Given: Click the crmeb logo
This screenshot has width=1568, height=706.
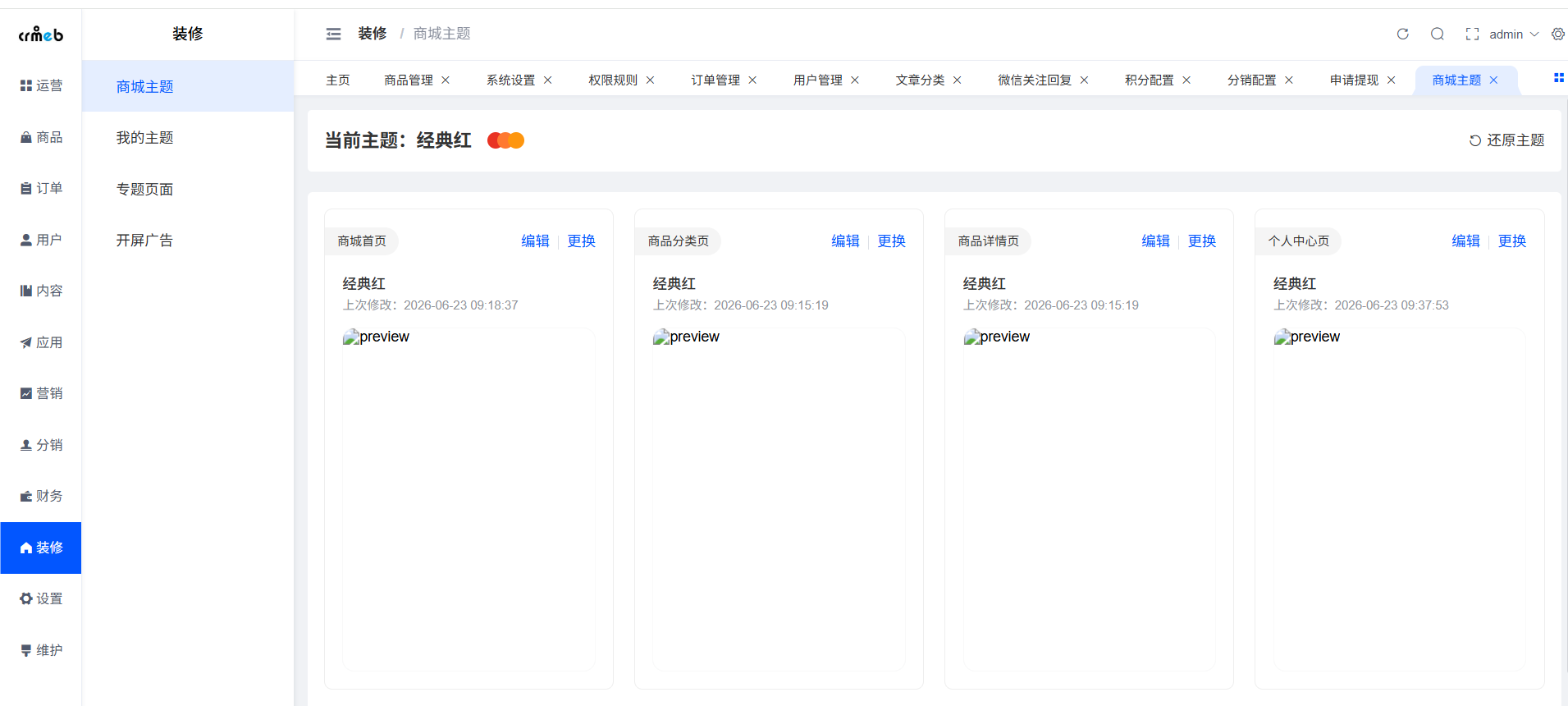Looking at the screenshot, I should (41, 34).
